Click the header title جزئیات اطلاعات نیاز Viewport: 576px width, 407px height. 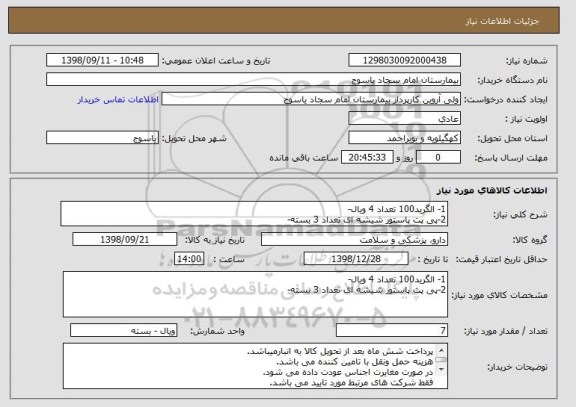[x=502, y=21]
